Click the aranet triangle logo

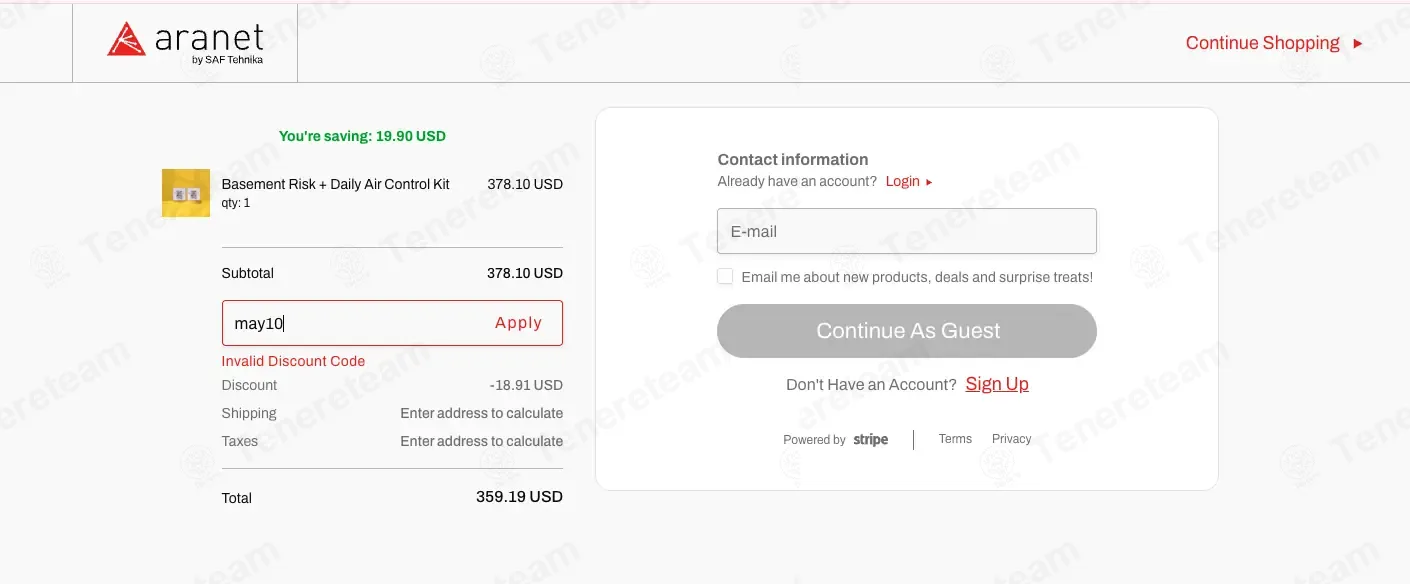tap(127, 39)
